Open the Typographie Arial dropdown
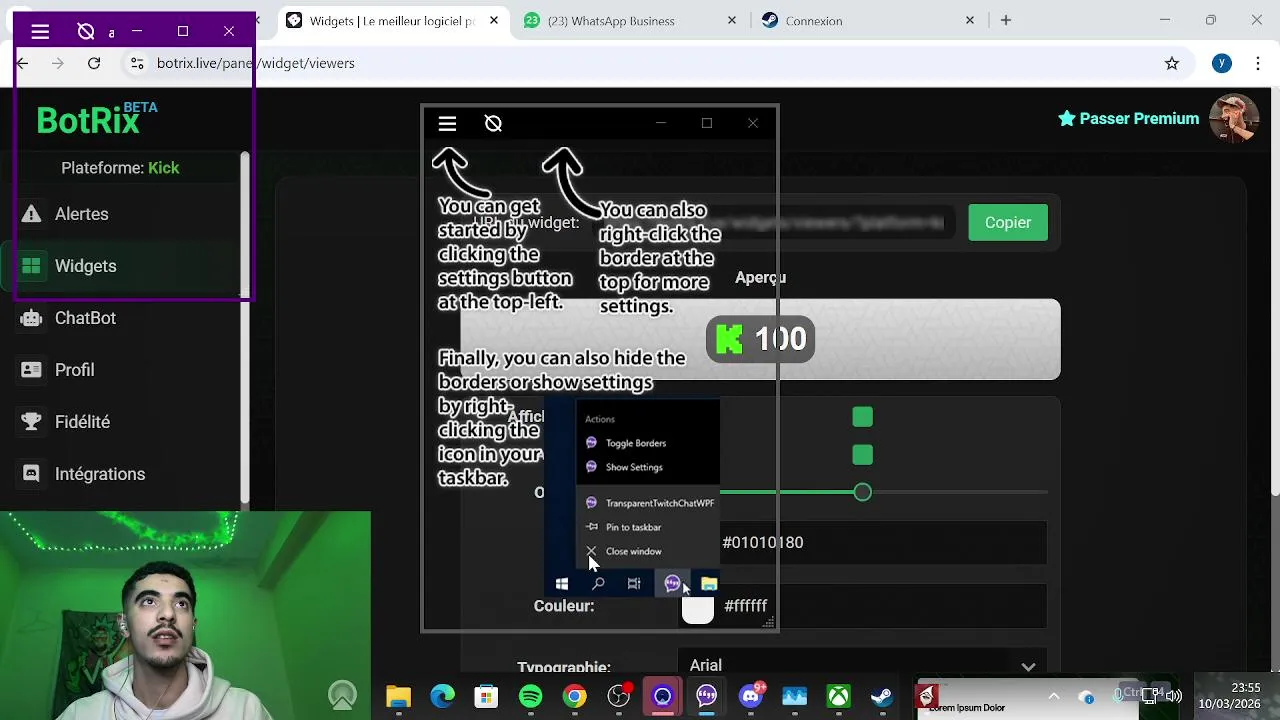 [862, 664]
